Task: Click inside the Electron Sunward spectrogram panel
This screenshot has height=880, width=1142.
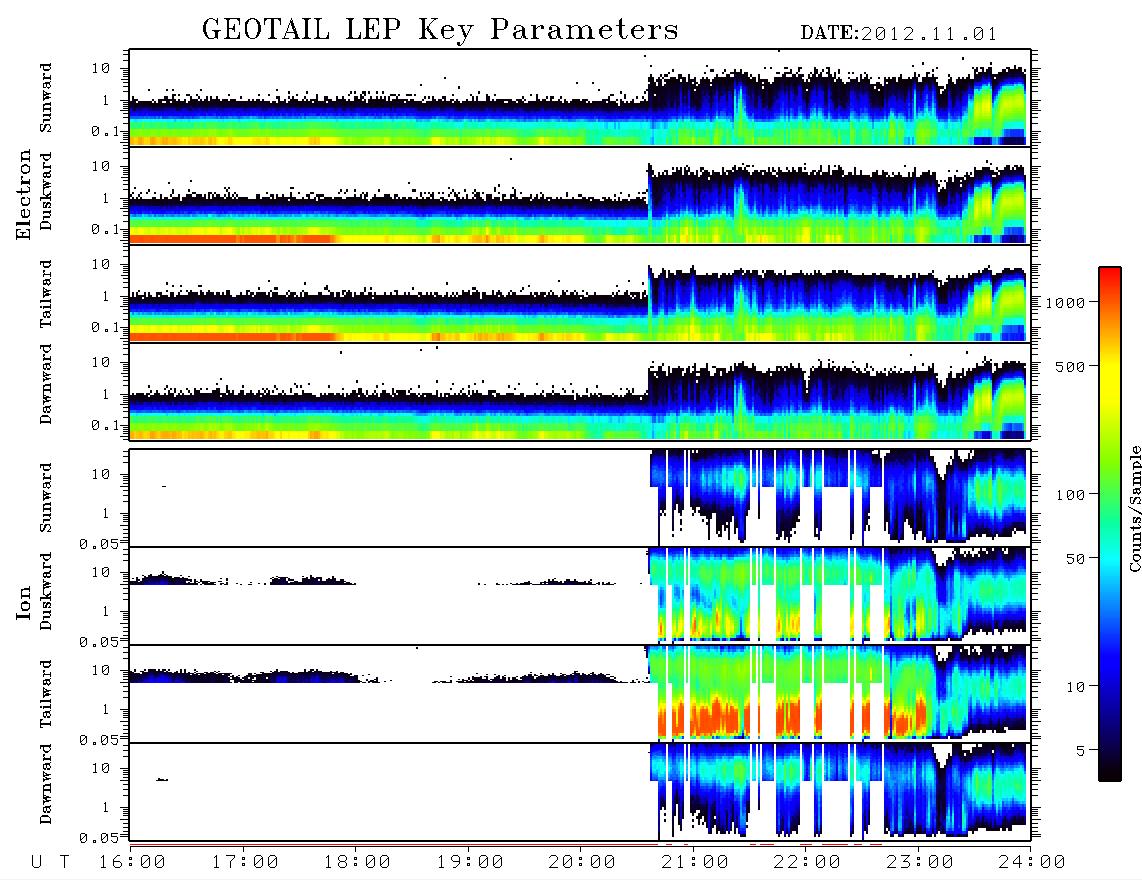Action: tap(580, 98)
